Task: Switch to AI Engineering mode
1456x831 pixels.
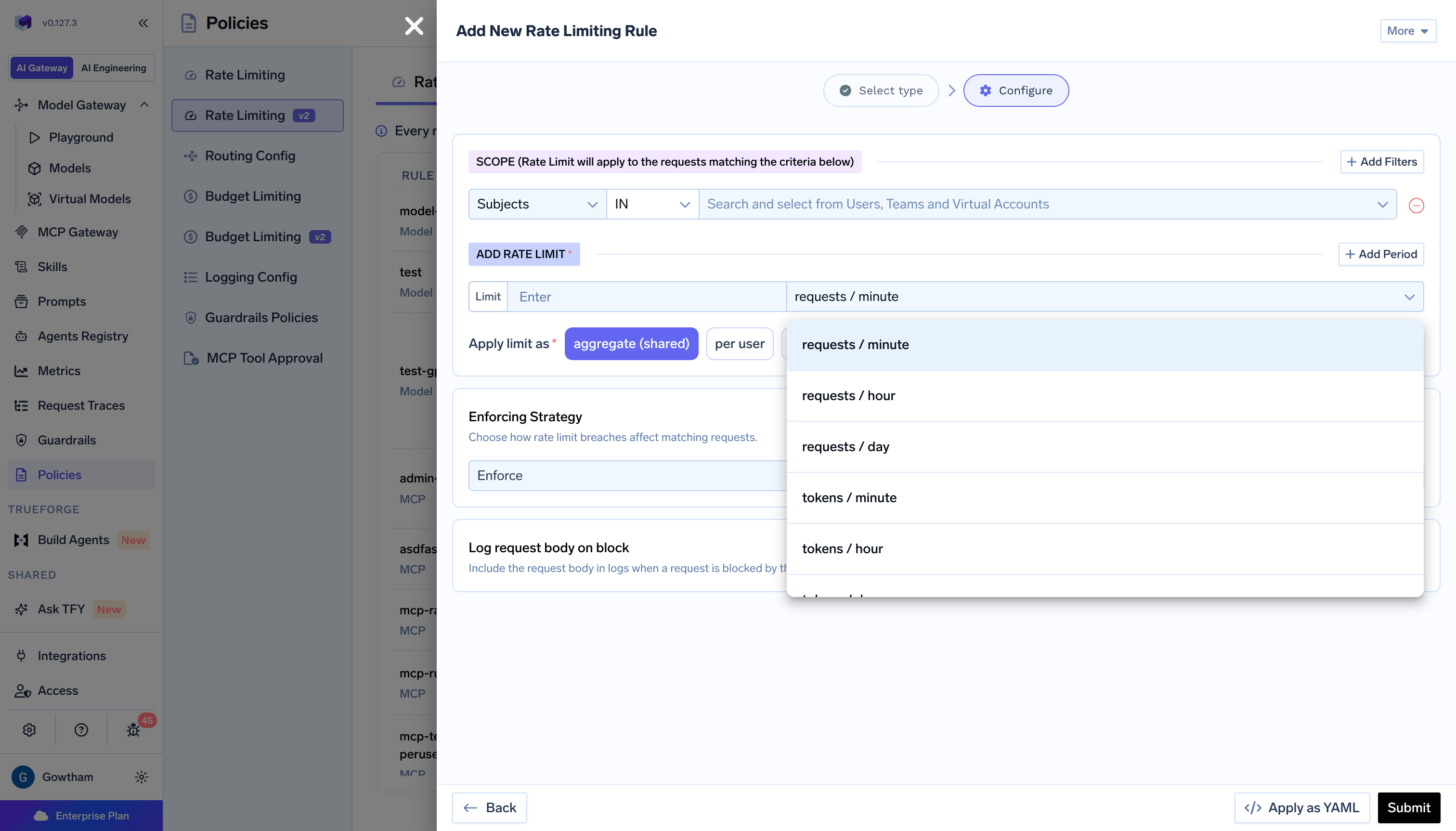Action: click(x=114, y=68)
